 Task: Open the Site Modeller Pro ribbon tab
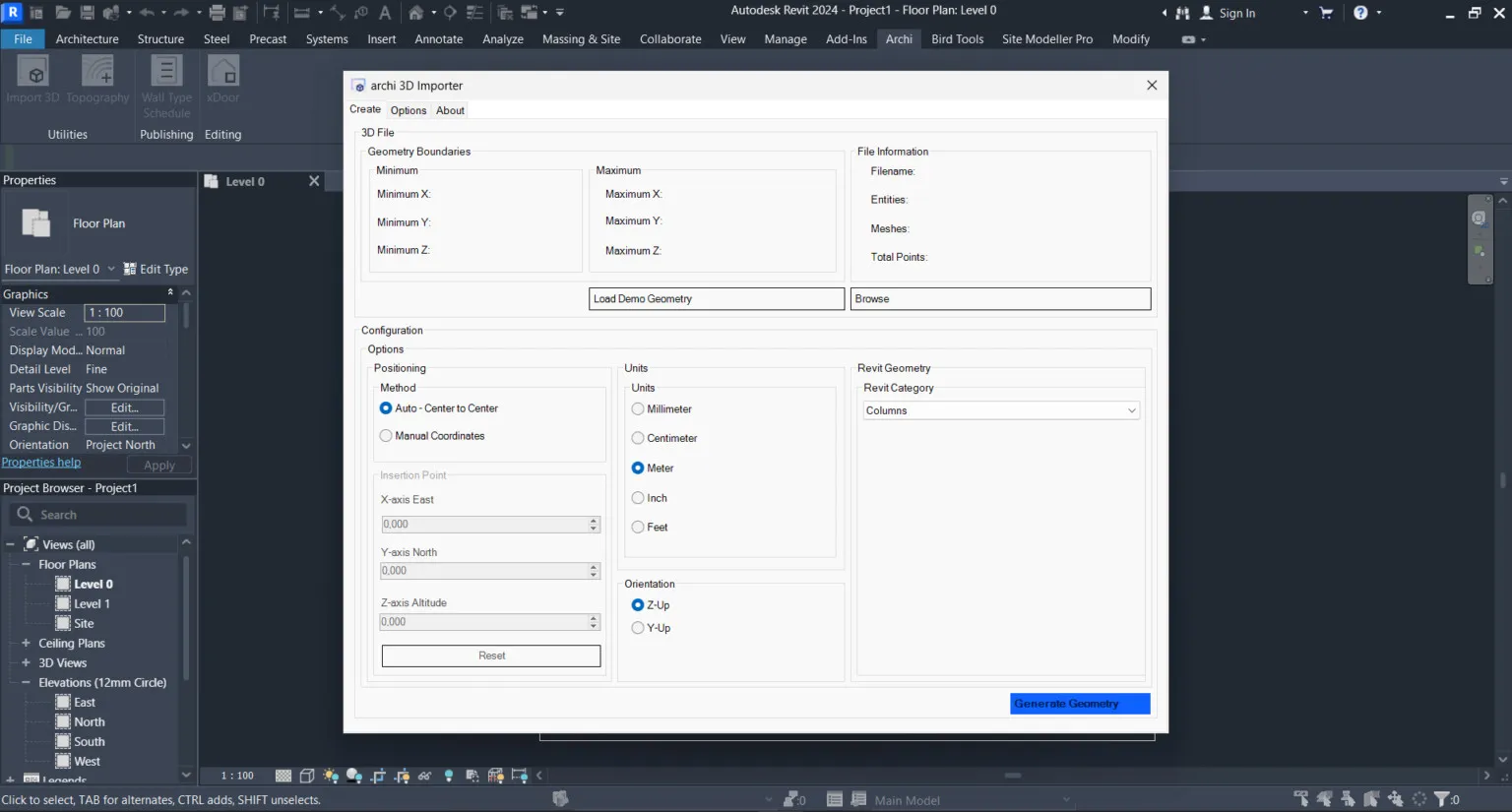[x=1046, y=39]
